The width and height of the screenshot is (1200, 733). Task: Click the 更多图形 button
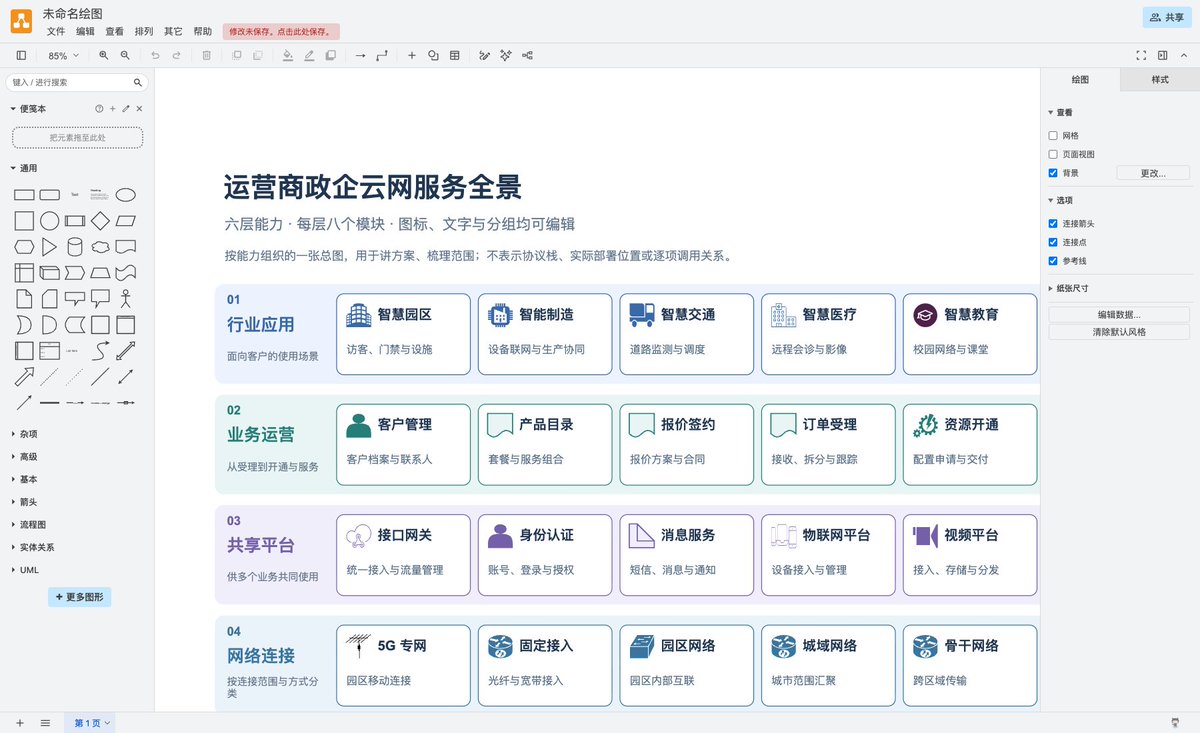[79, 597]
